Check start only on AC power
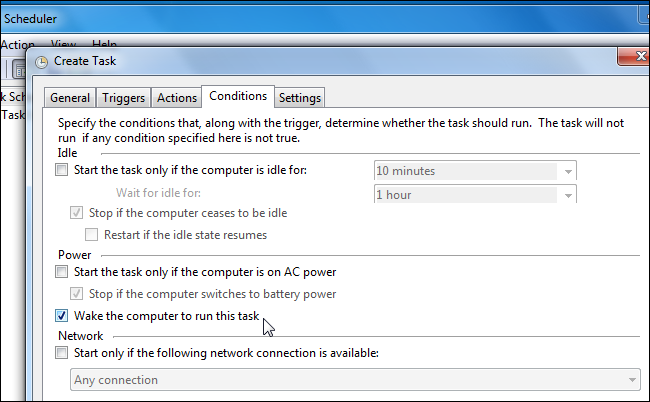Viewport: 650px width, 402px height. [62, 272]
